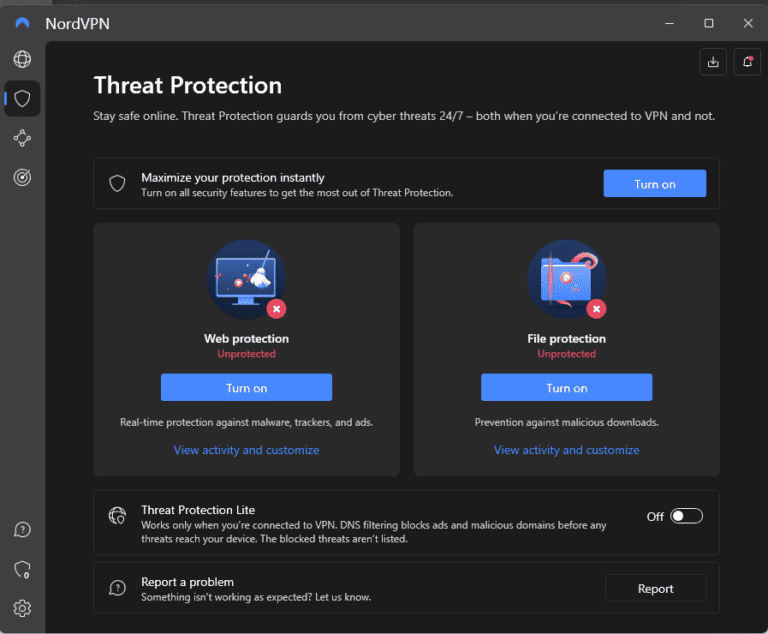Click "Maximize your protection instantly" text

coord(233,177)
